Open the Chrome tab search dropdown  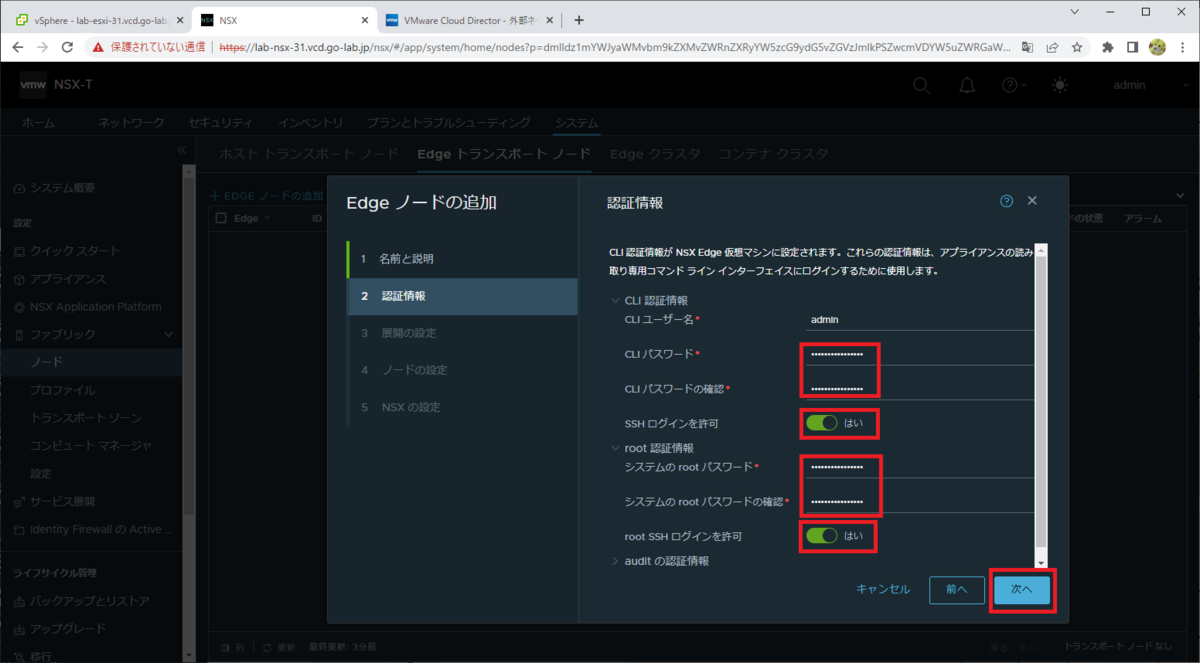pyautogui.click(x=1074, y=12)
